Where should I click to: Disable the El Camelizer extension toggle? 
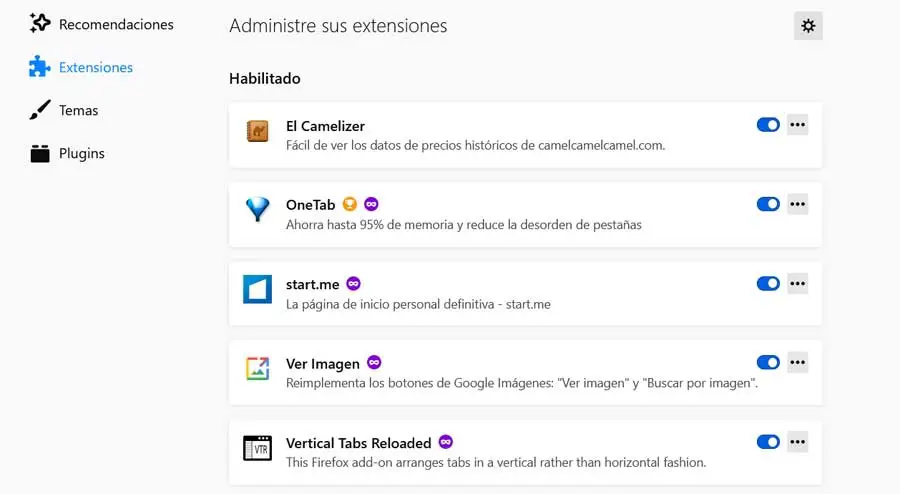768,125
